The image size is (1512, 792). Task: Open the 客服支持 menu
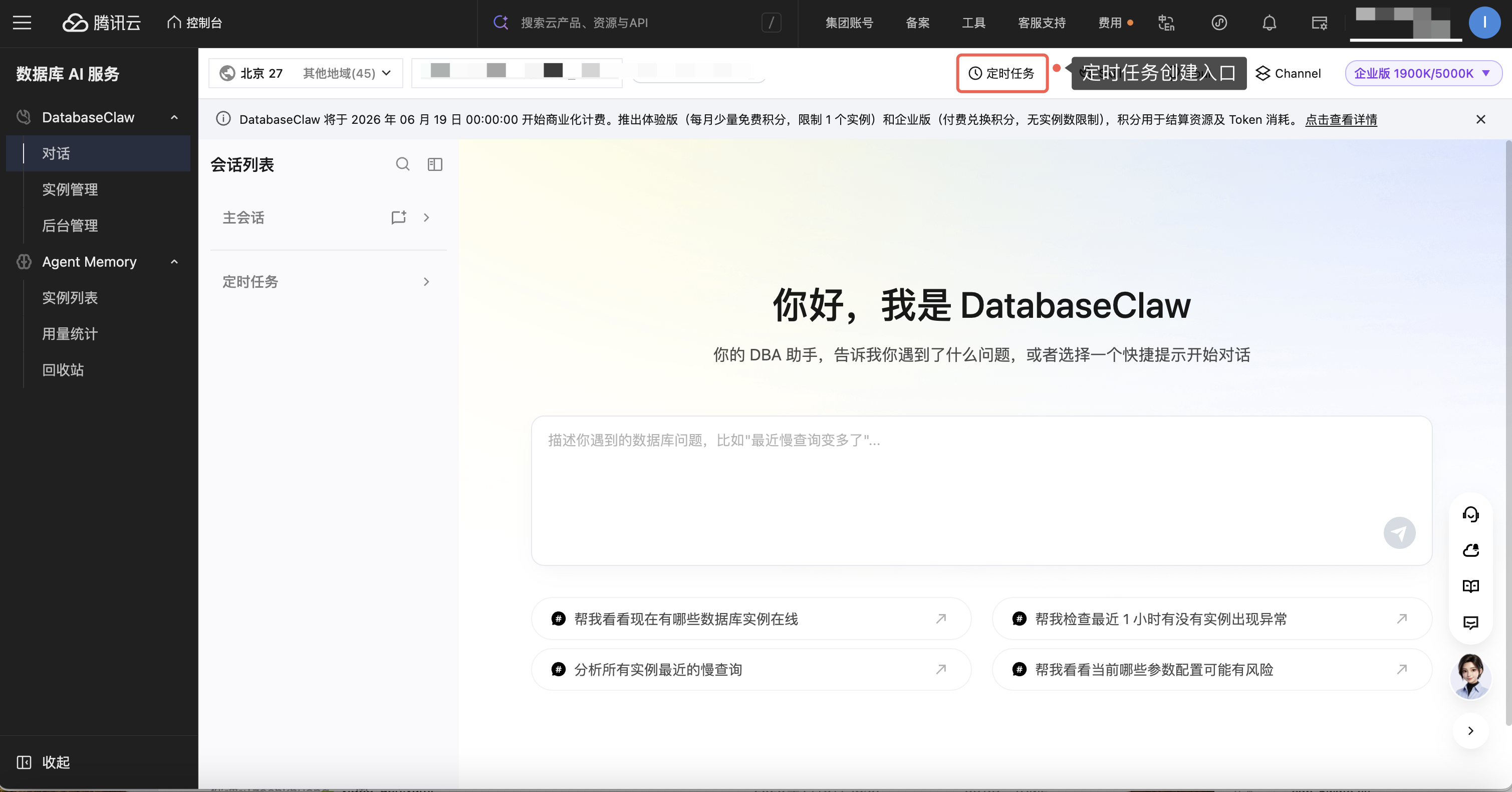[1042, 23]
